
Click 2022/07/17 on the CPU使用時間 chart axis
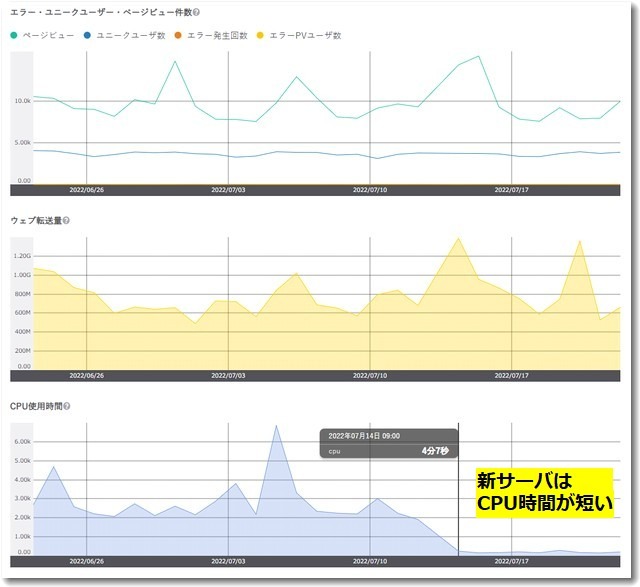tap(512, 562)
